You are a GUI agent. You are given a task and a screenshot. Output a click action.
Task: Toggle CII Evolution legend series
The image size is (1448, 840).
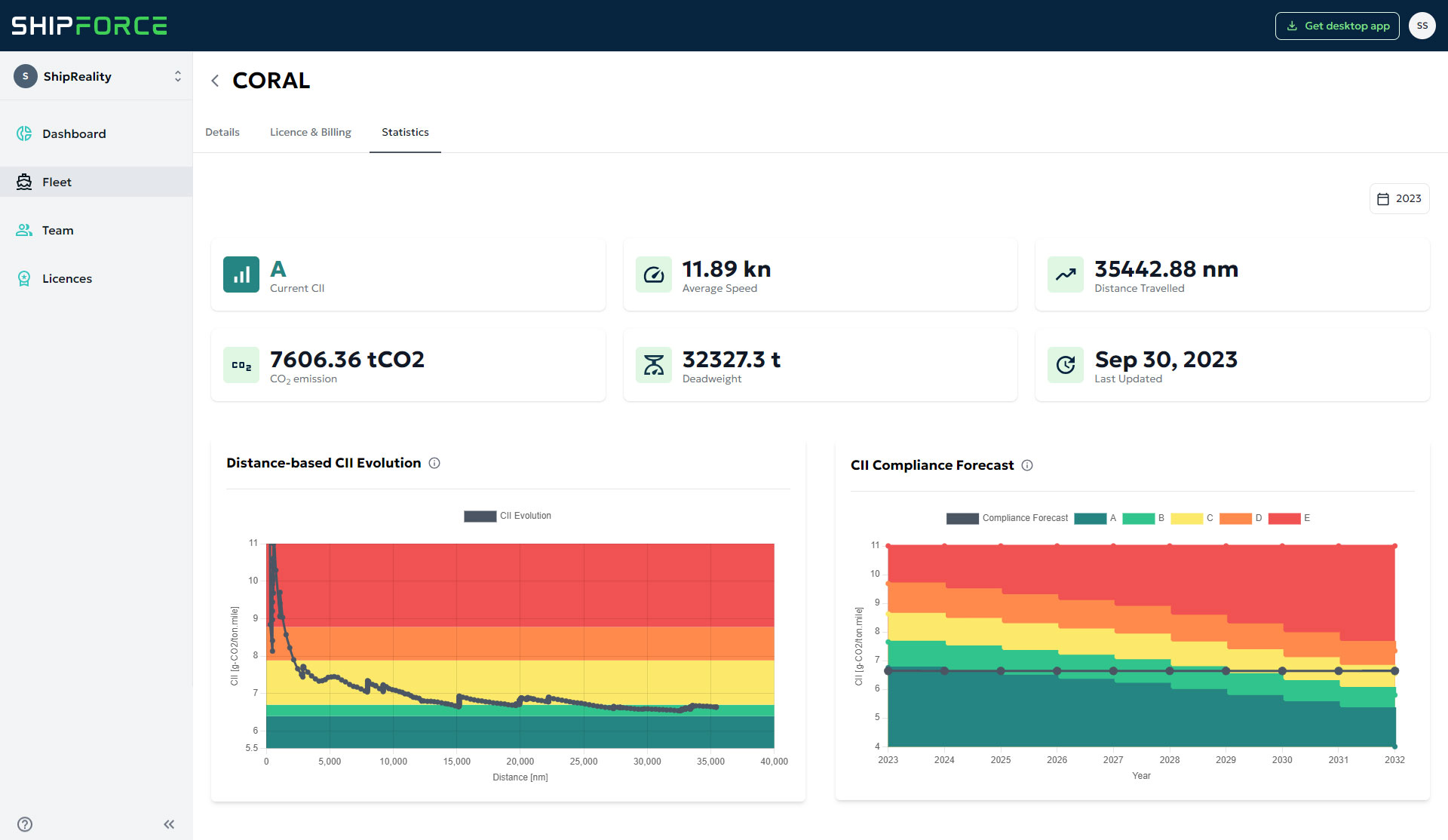tap(508, 516)
